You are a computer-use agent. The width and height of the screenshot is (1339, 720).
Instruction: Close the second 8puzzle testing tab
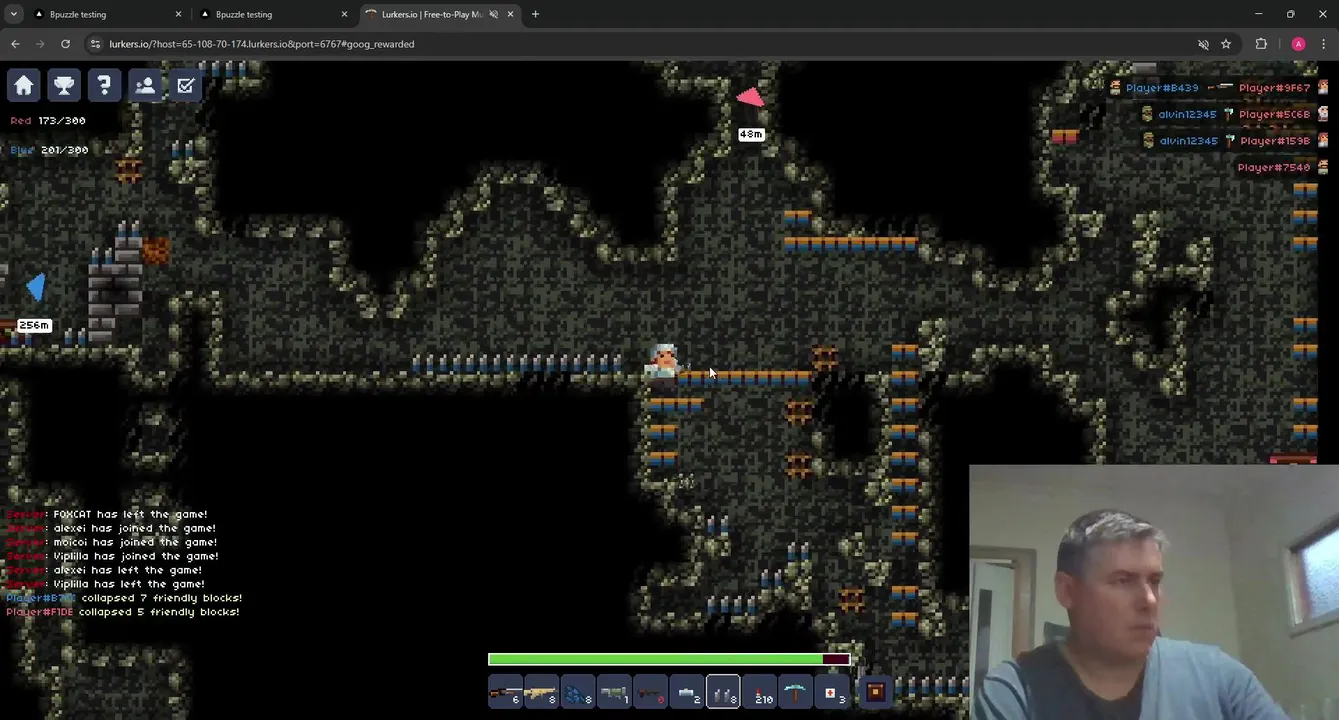345,14
